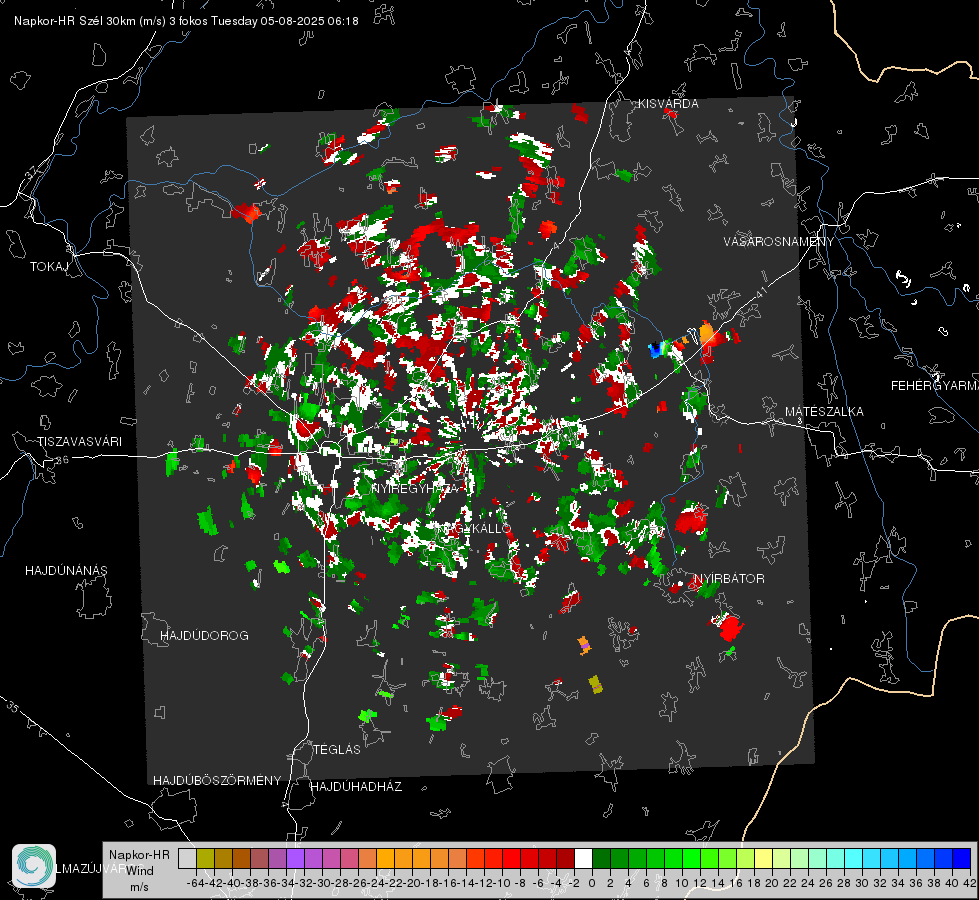Click the dark green swatch between 0 and 2
This screenshot has height=900, width=979.
point(601,859)
